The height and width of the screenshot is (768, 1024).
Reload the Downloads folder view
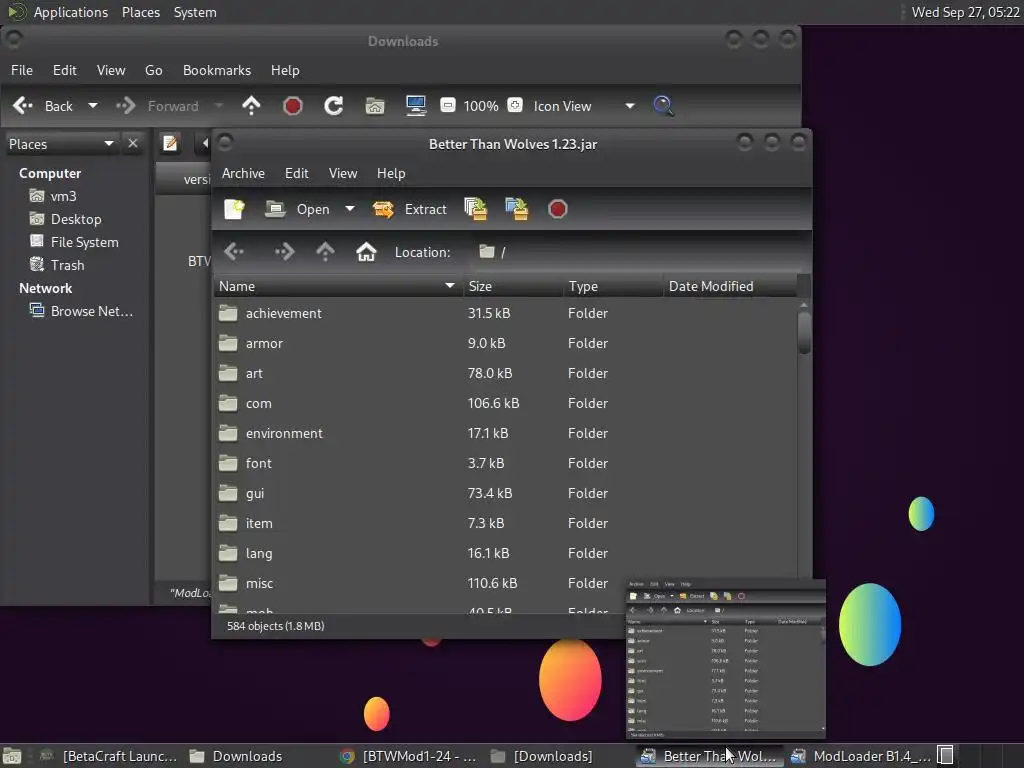click(x=334, y=106)
